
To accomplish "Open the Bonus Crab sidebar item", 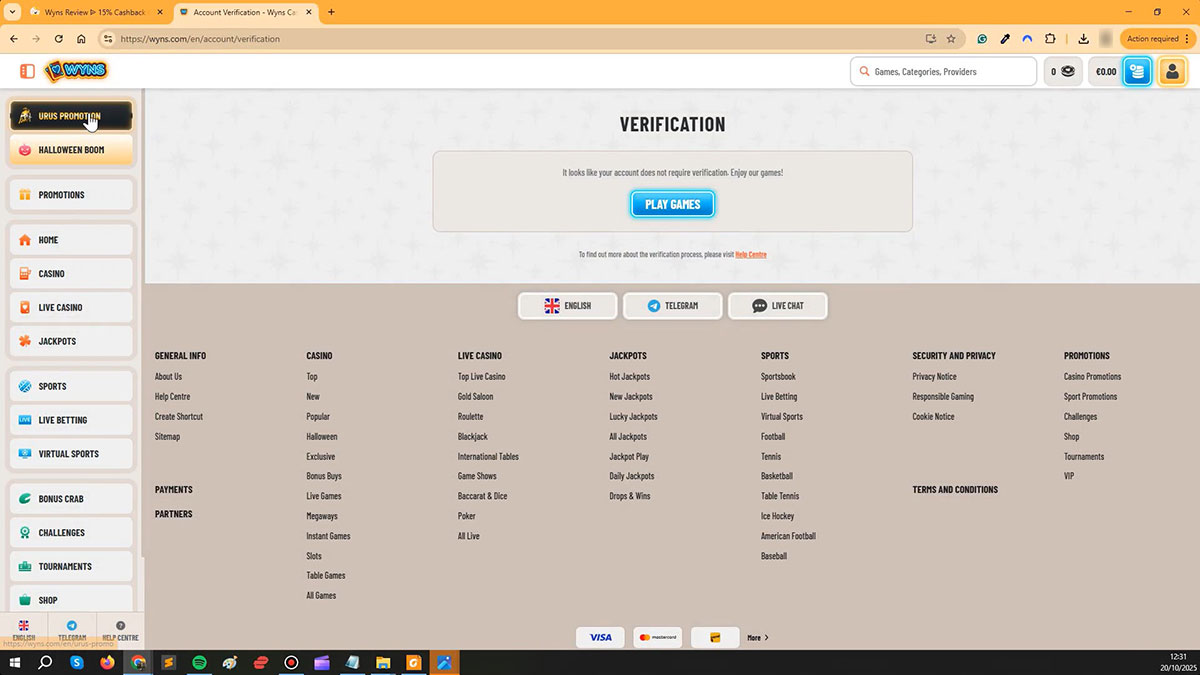I will click(x=71, y=499).
